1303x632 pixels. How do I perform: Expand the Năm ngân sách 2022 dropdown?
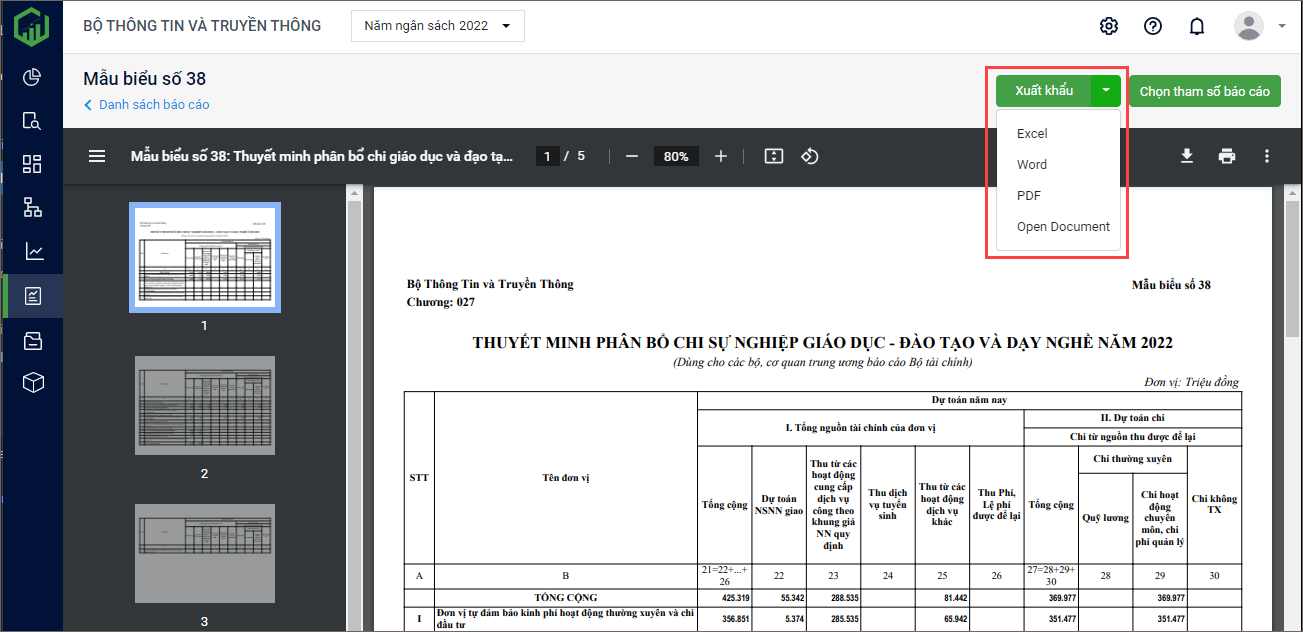tap(437, 26)
